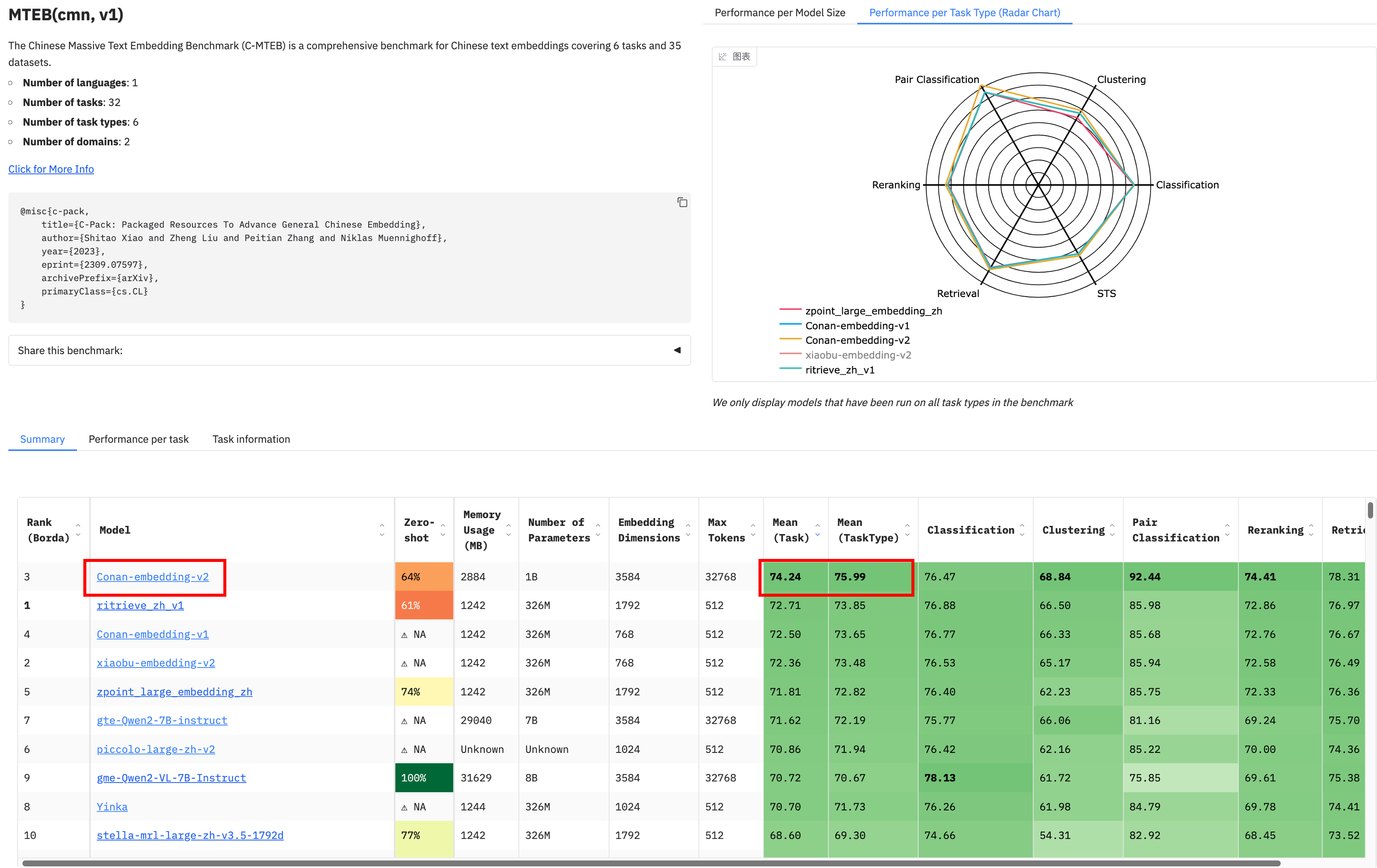The width and height of the screenshot is (1377, 868).
Task: Sort the table by the Rank (Borda) column
Action: pos(78,530)
